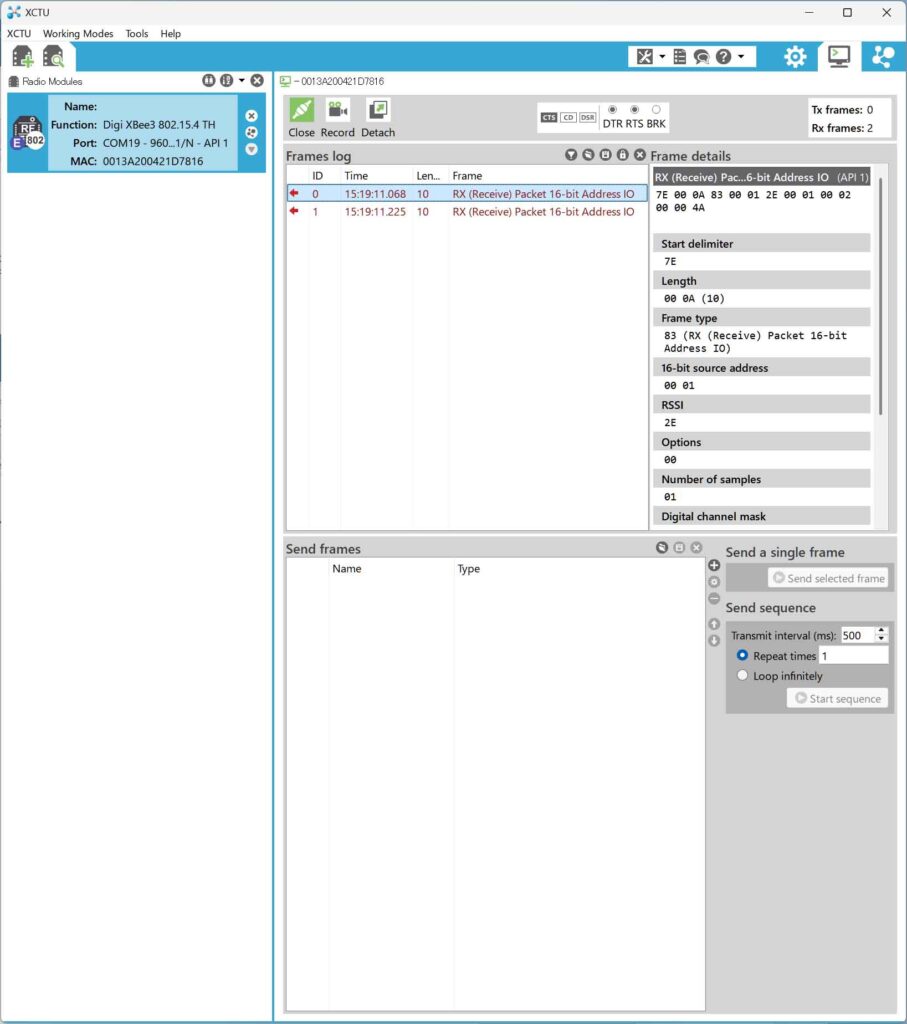The image size is (907, 1024).
Task: Click the Transmit interval input field
Action: pyautogui.click(x=857, y=635)
